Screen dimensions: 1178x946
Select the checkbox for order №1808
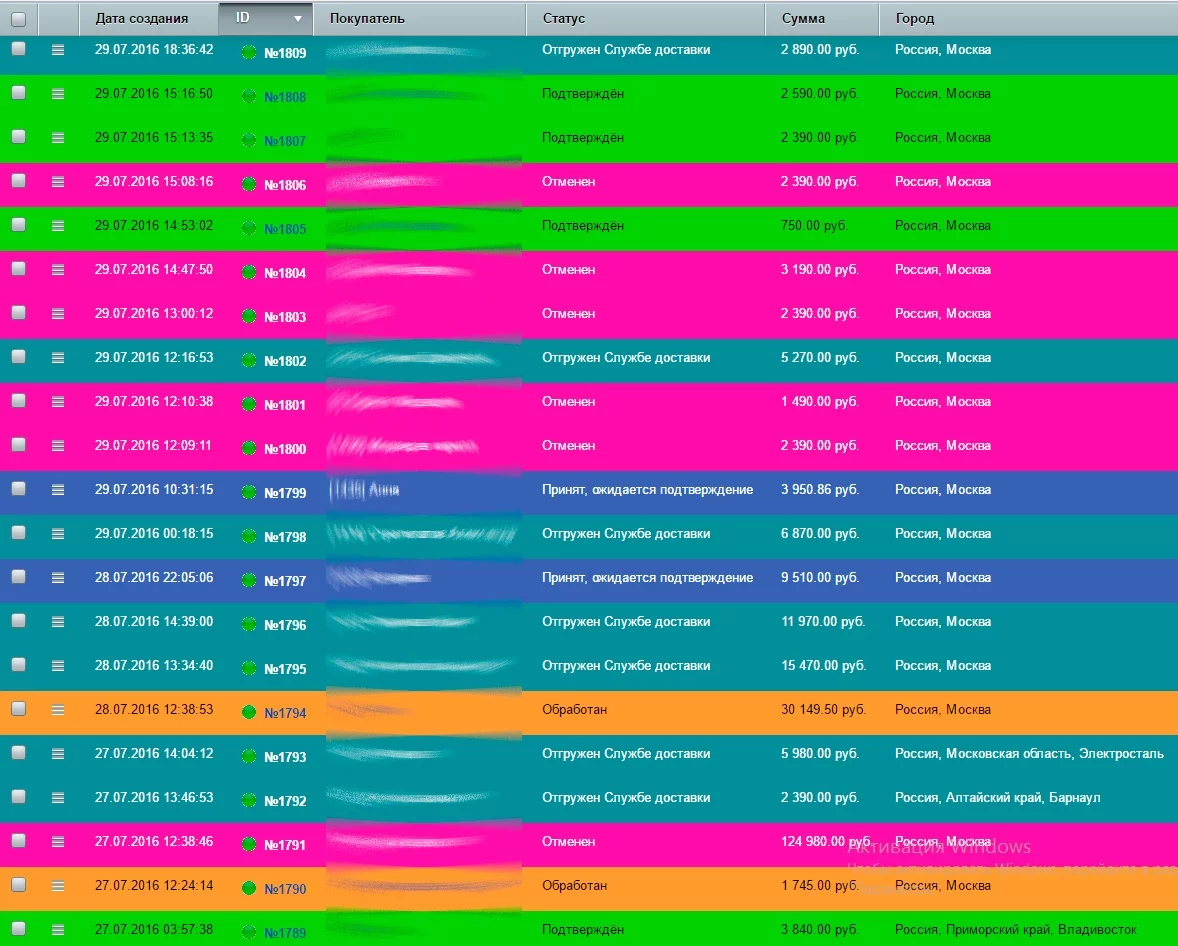pos(18,93)
